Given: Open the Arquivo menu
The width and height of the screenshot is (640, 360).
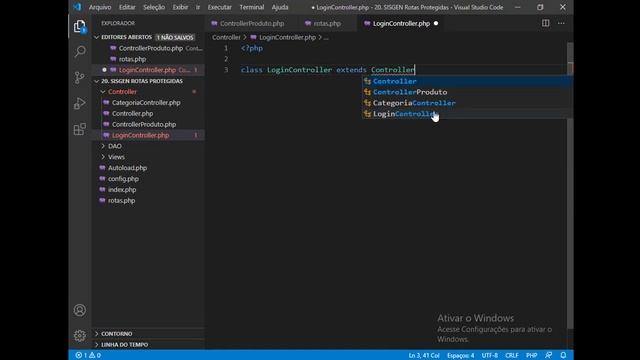Looking at the screenshot, I should pos(100,7).
